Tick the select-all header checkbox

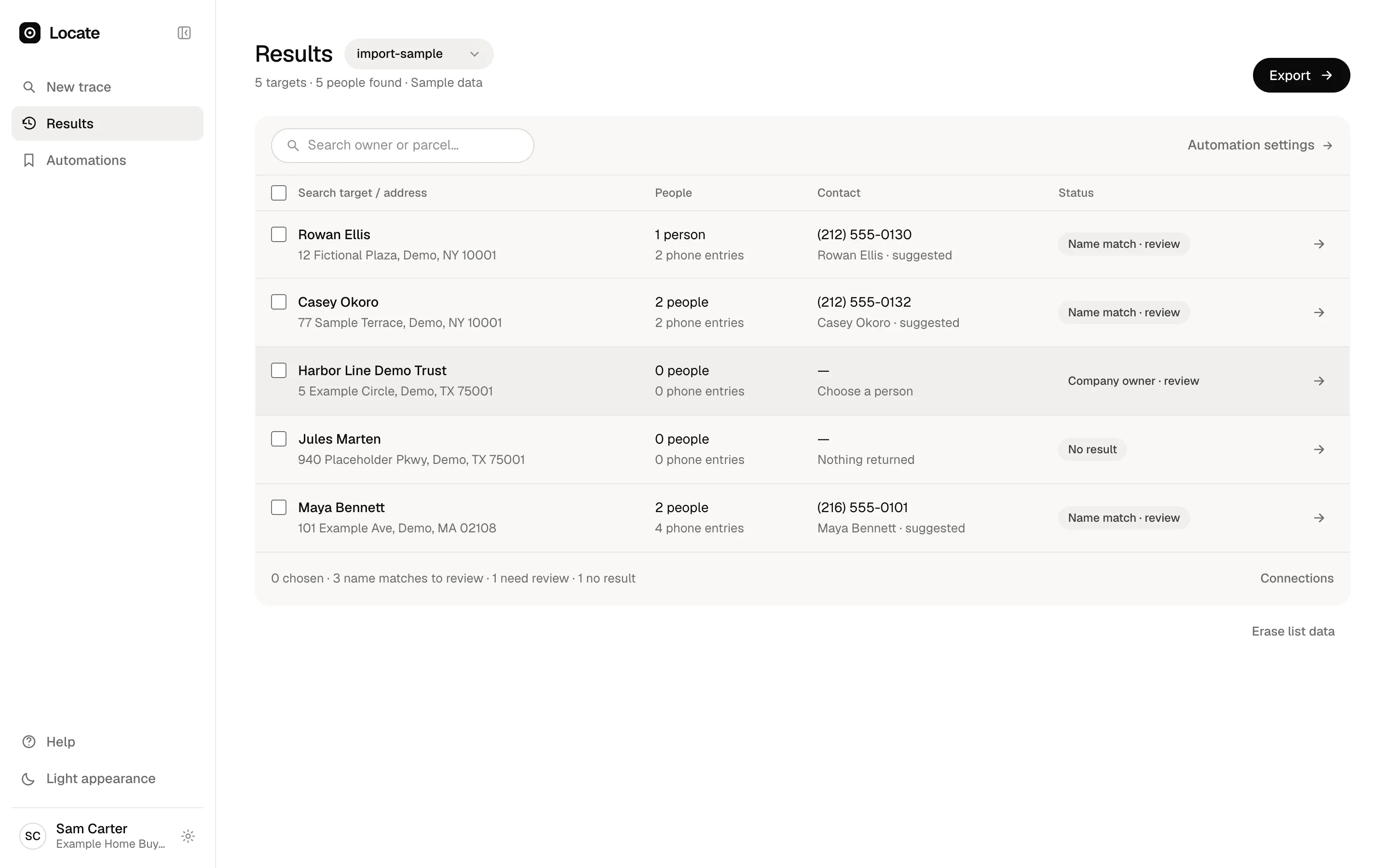[278, 193]
